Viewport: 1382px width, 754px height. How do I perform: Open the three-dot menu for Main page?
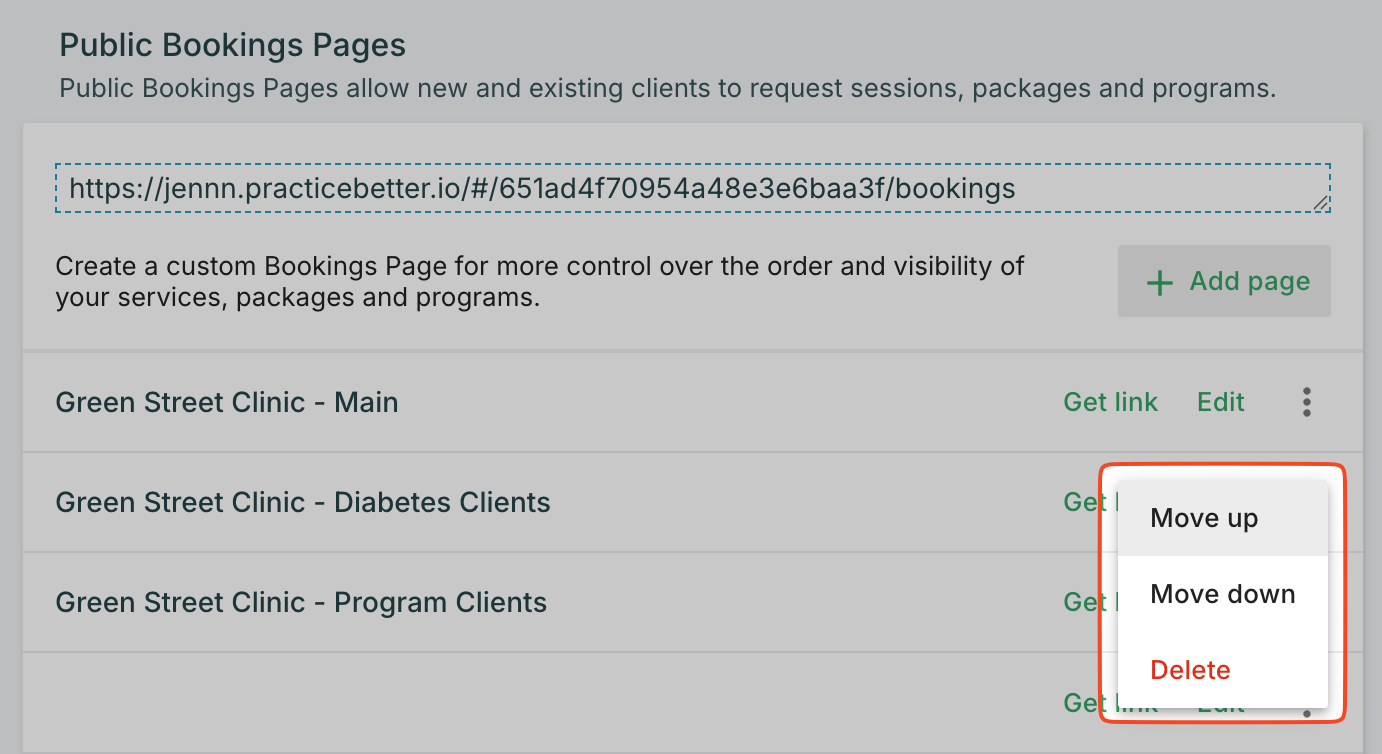click(1306, 402)
